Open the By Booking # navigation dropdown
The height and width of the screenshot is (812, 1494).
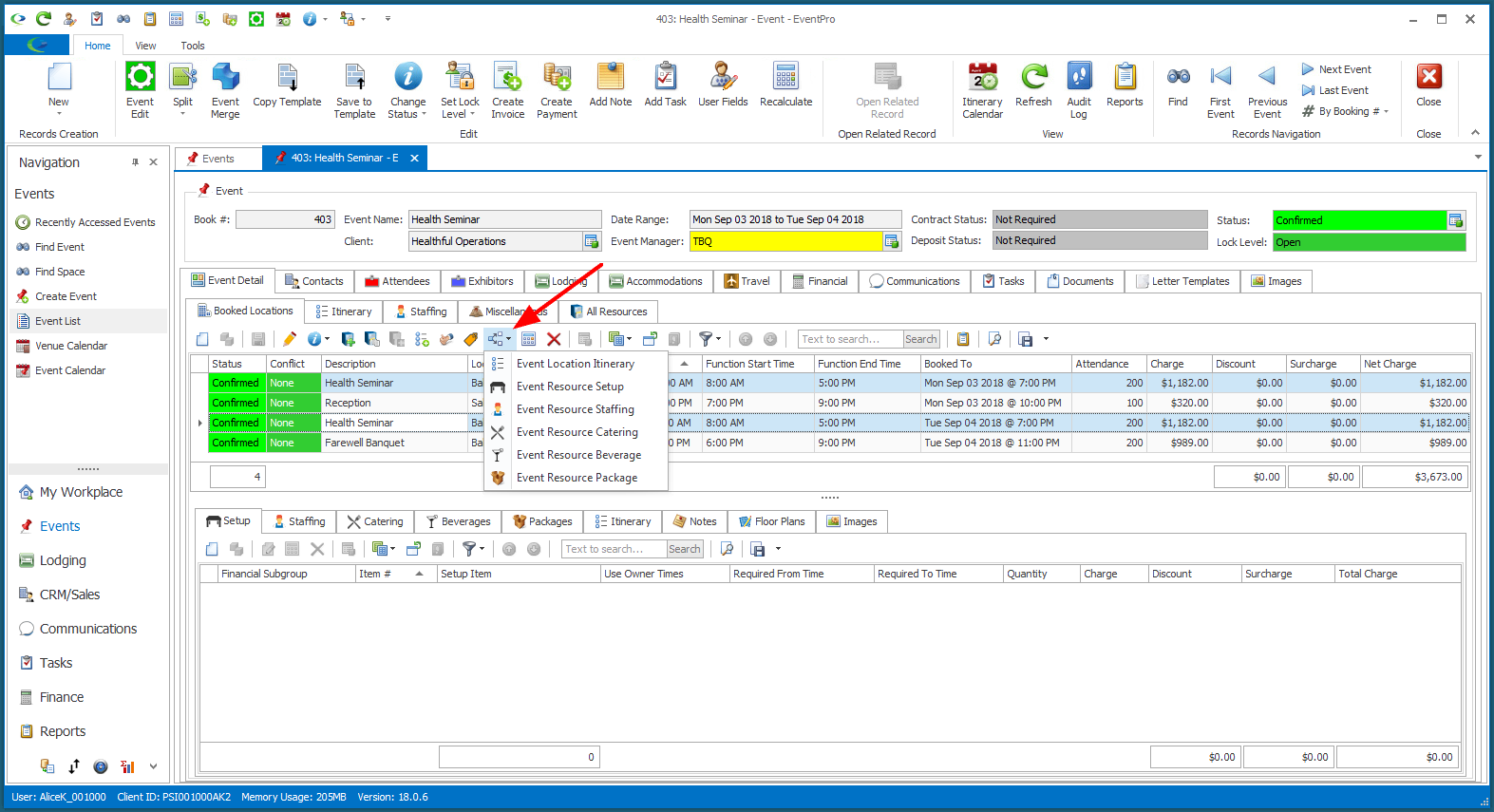click(x=1386, y=111)
